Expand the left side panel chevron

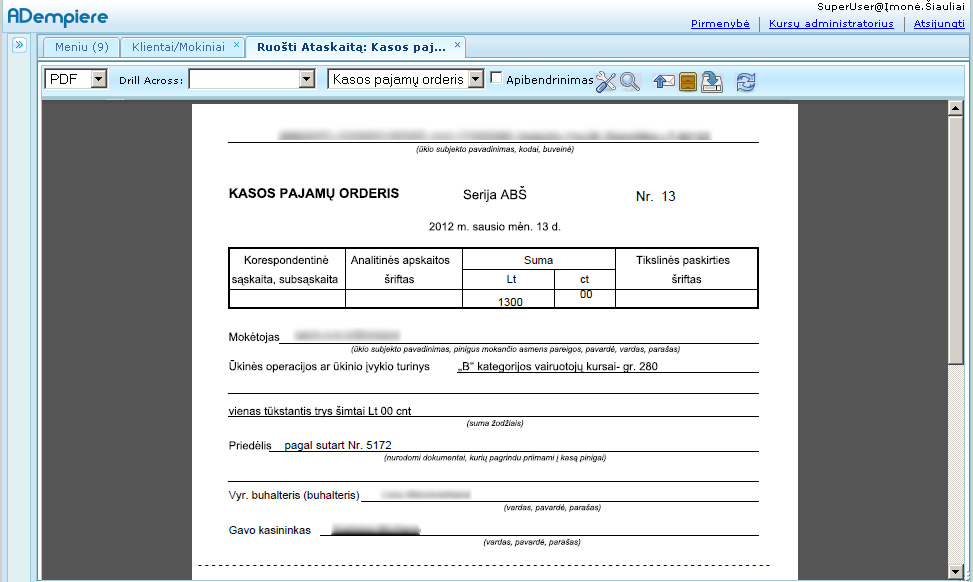click(19, 45)
